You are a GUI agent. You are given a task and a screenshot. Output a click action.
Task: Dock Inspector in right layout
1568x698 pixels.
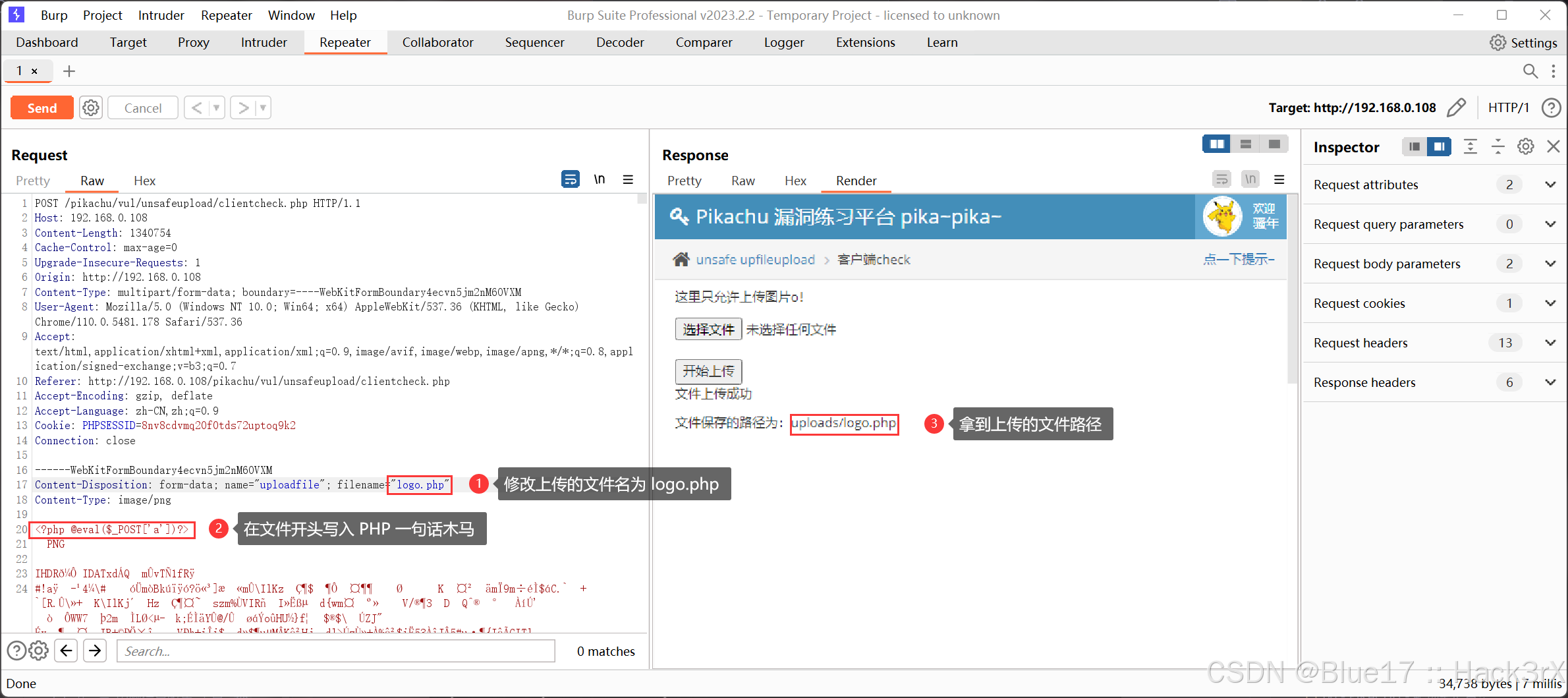point(1439,146)
